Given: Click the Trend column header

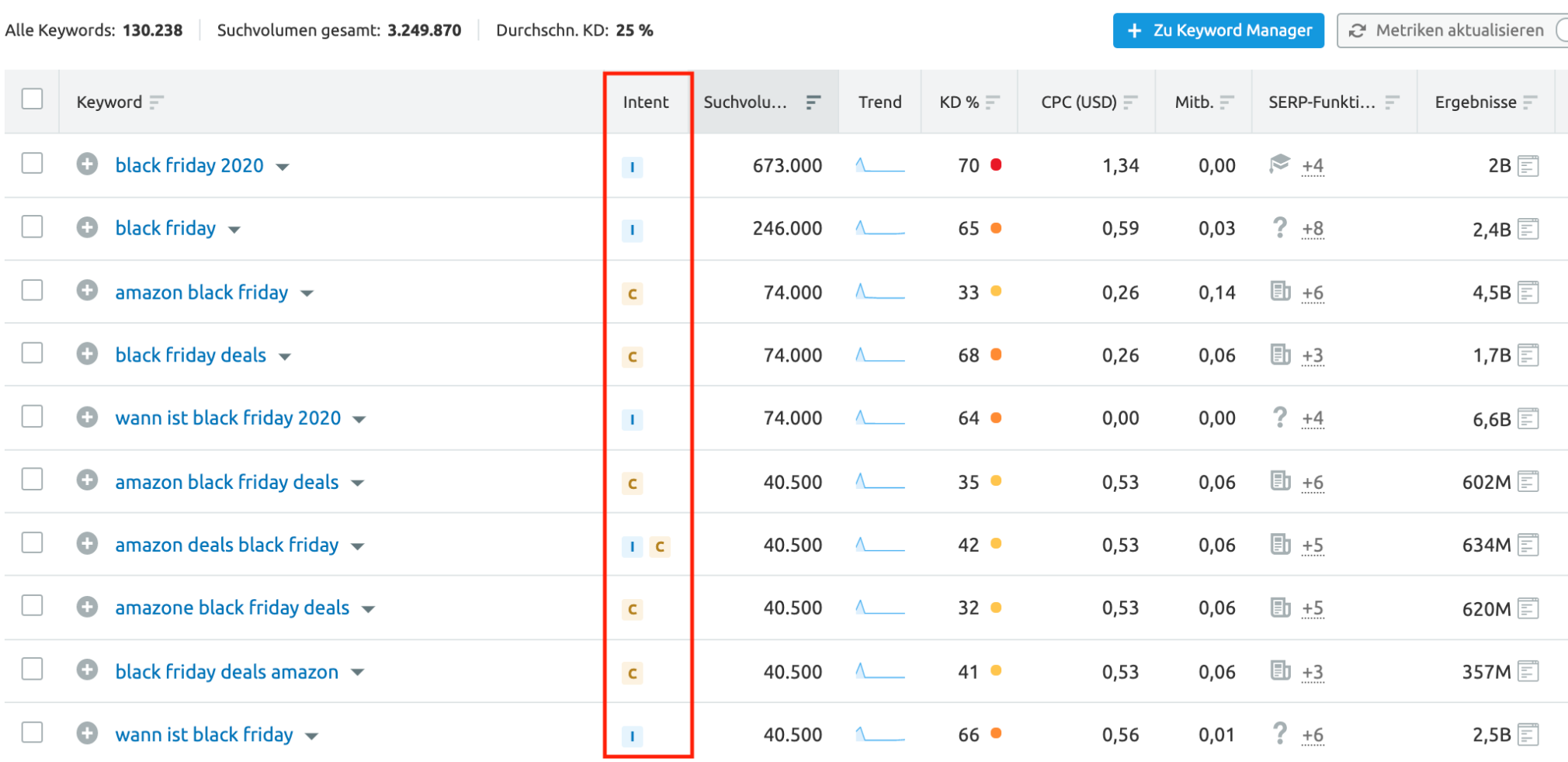Looking at the screenshot, I should coord(880,102).
